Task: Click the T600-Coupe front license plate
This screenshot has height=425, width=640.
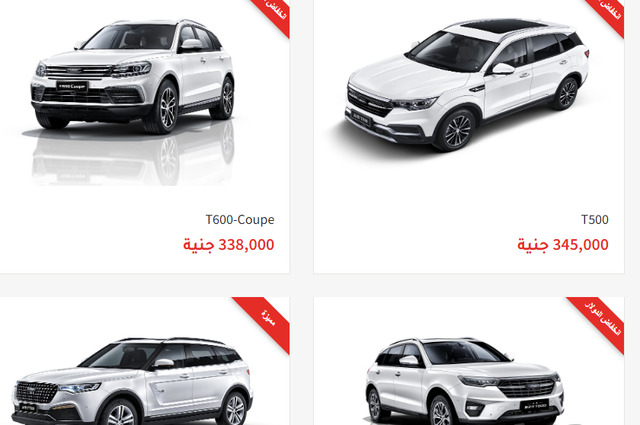Action: 72,87
